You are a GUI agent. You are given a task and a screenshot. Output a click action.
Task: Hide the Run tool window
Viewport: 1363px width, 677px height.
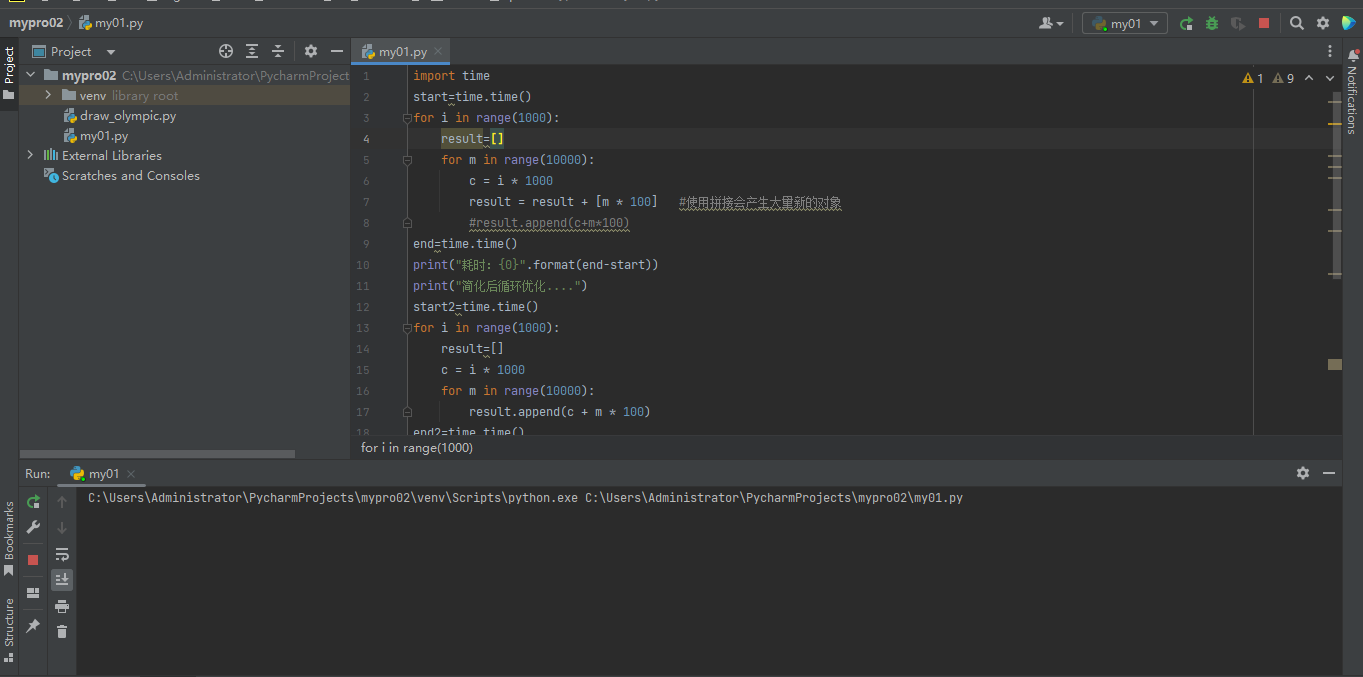point(1329,473)
